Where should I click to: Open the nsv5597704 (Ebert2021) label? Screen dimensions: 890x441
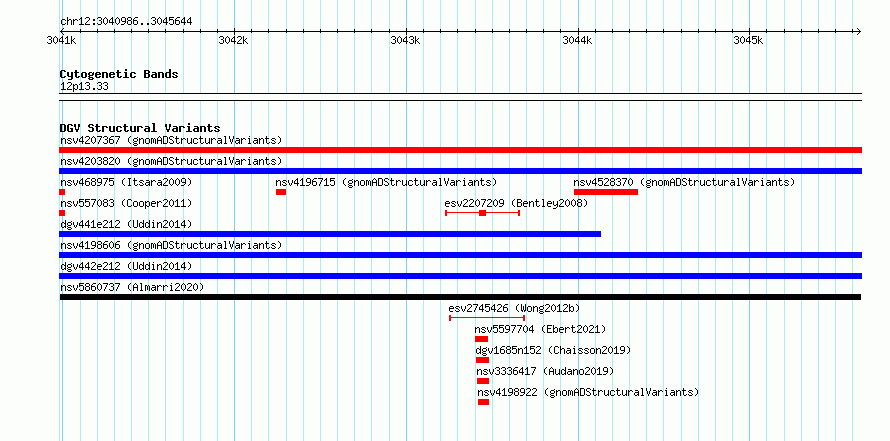coord(540,329)
